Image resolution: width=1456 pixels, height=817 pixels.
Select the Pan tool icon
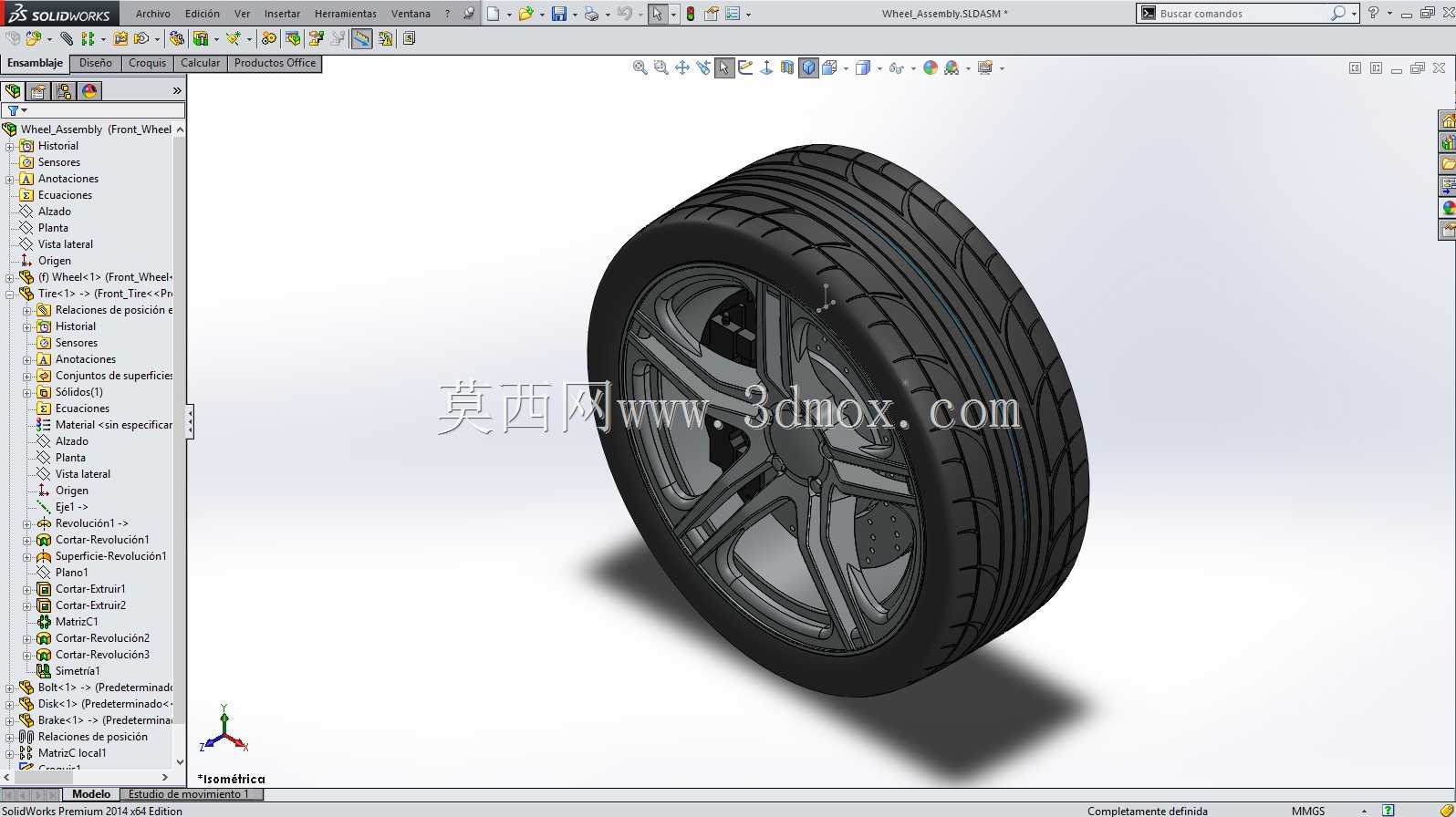[682, 67]
